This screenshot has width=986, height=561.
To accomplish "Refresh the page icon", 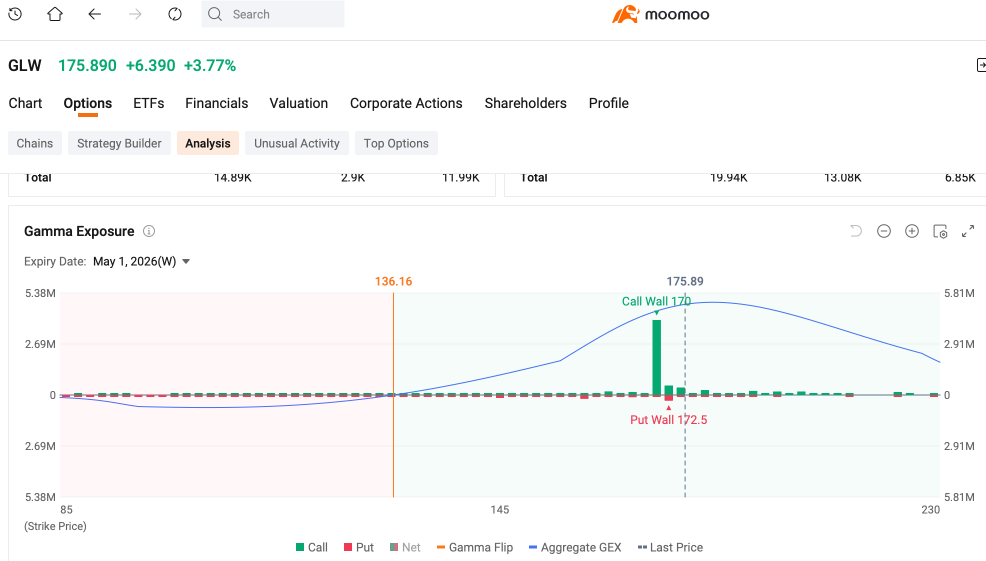I will 175,14.
